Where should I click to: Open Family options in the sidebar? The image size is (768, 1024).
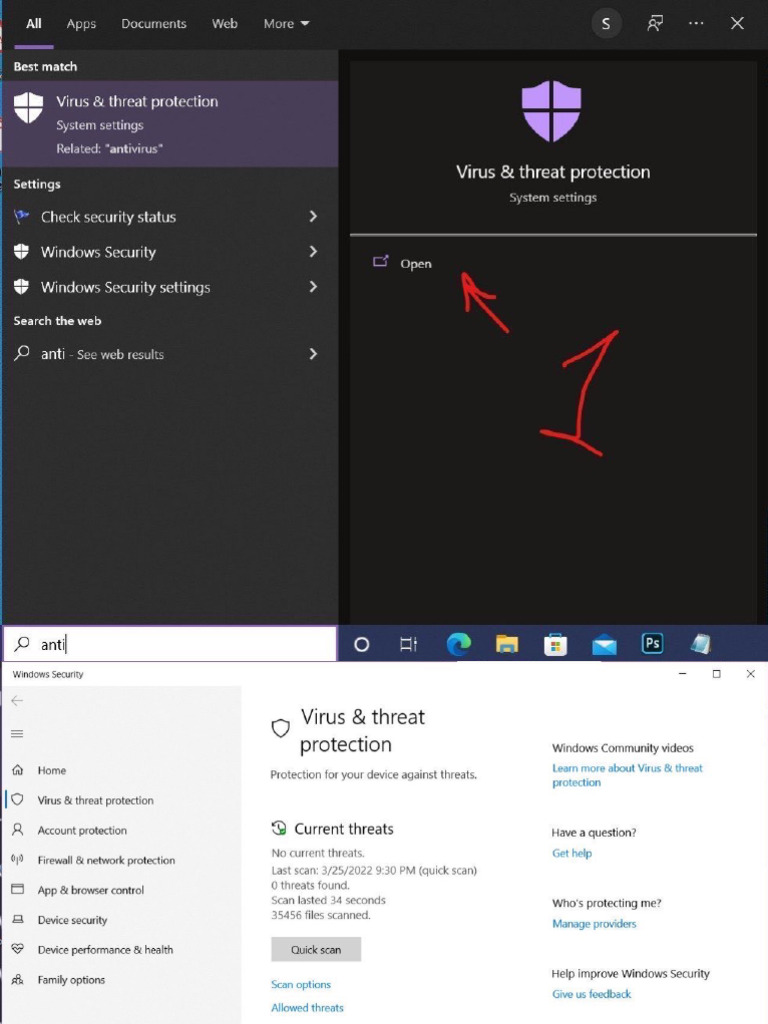point(71,980)
